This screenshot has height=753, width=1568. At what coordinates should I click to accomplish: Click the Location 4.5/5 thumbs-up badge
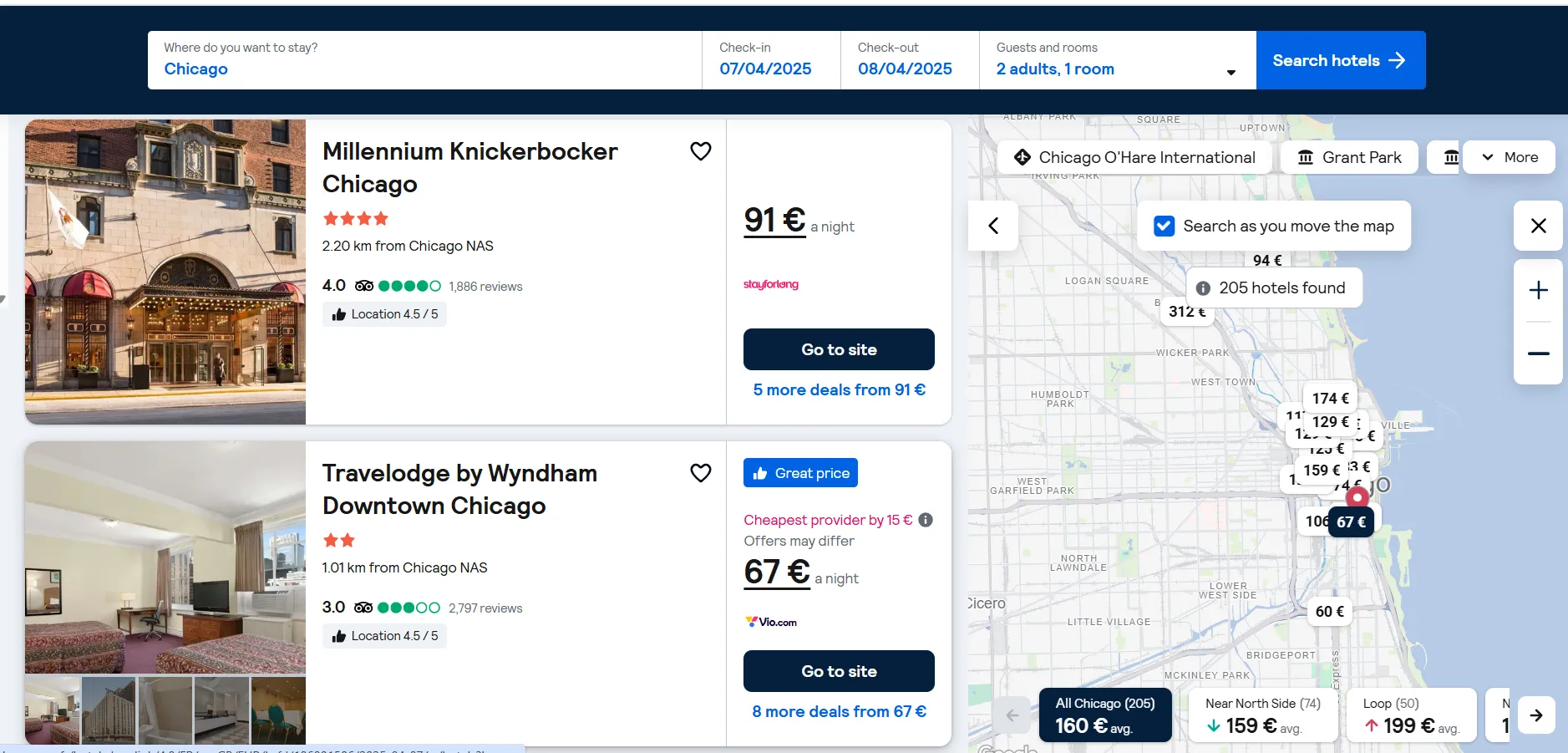click(383, 313)
